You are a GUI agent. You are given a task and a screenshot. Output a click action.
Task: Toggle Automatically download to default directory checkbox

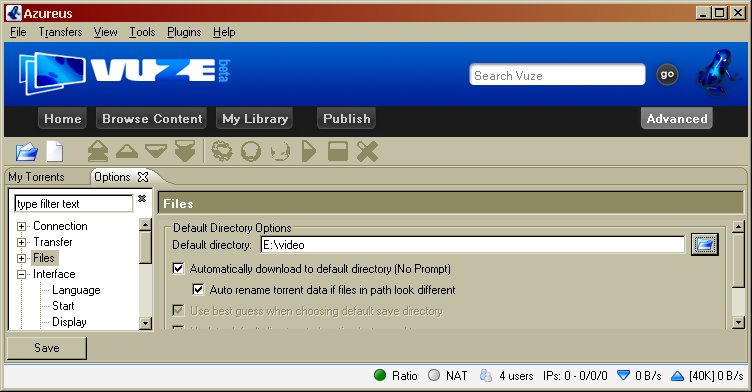click(178, 269)
